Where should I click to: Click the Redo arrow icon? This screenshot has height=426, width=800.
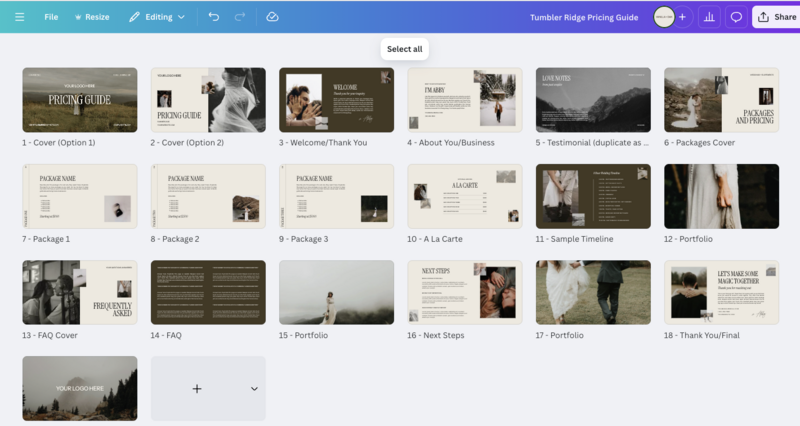pyautogui.click(x=239, y=17)
